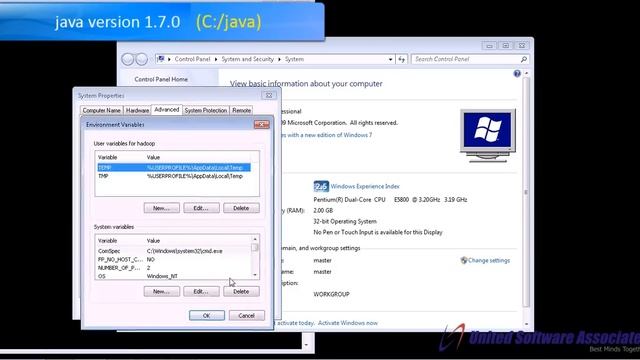
Task: Open the new edition of Windows 7 link
Action: pos(327,135)
